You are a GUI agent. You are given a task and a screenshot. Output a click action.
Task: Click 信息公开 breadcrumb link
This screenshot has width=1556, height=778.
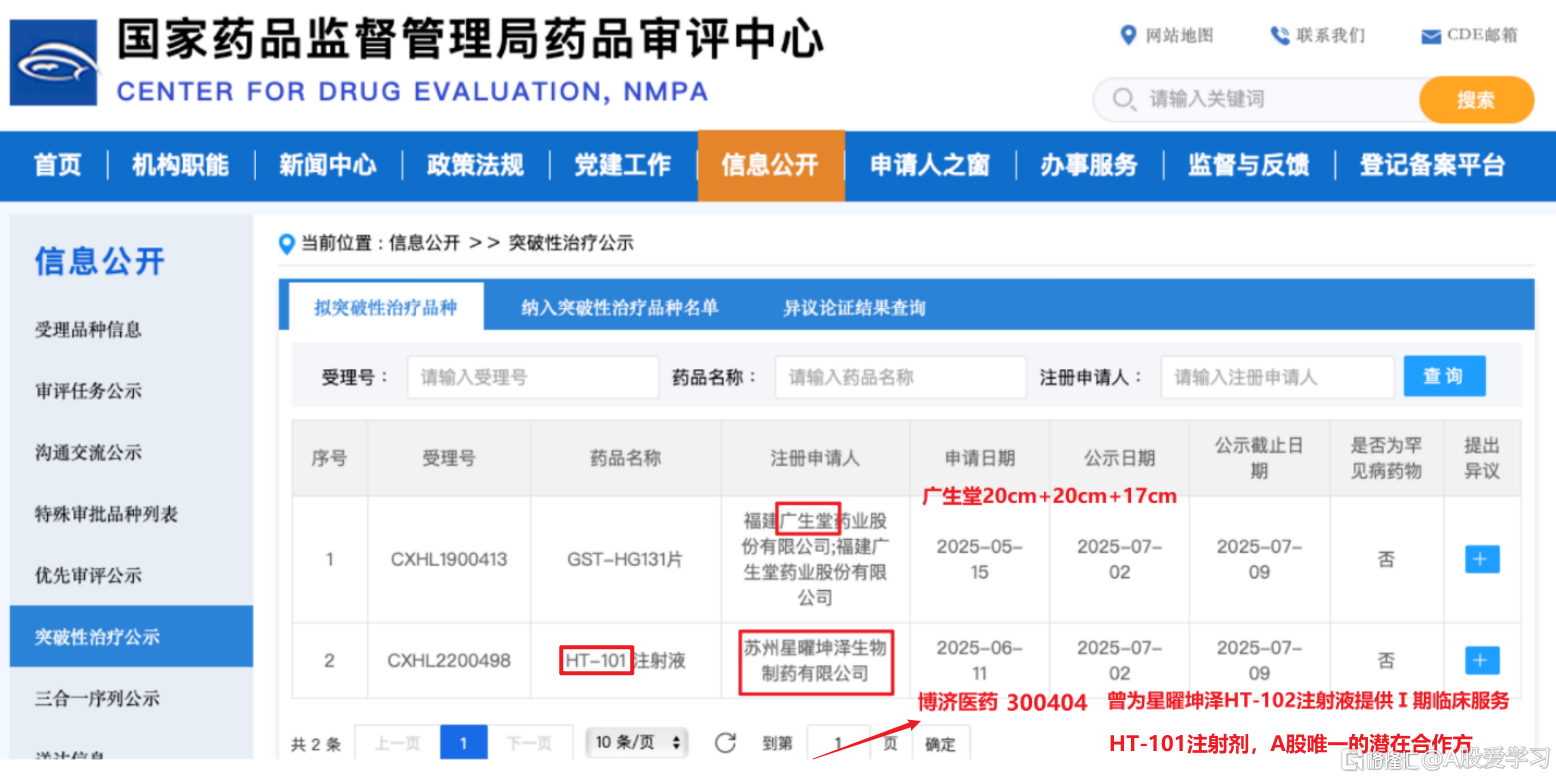[x=424, y=243]
